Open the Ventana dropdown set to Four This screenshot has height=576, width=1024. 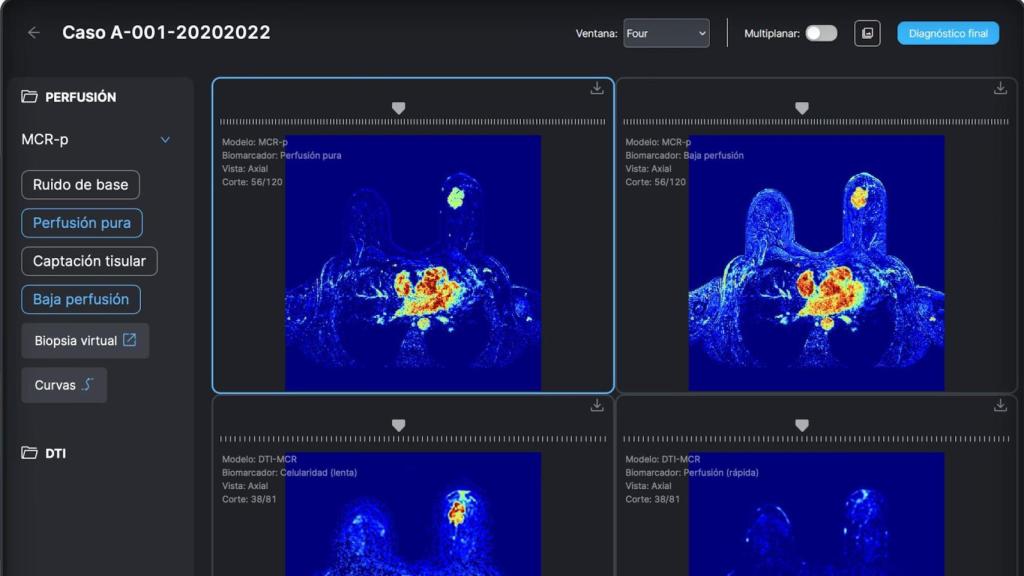coord(666,33)
